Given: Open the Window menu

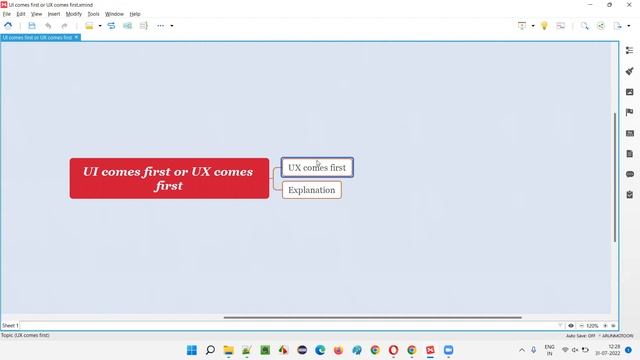Looking at the screenshot, I should click(114, 14).
